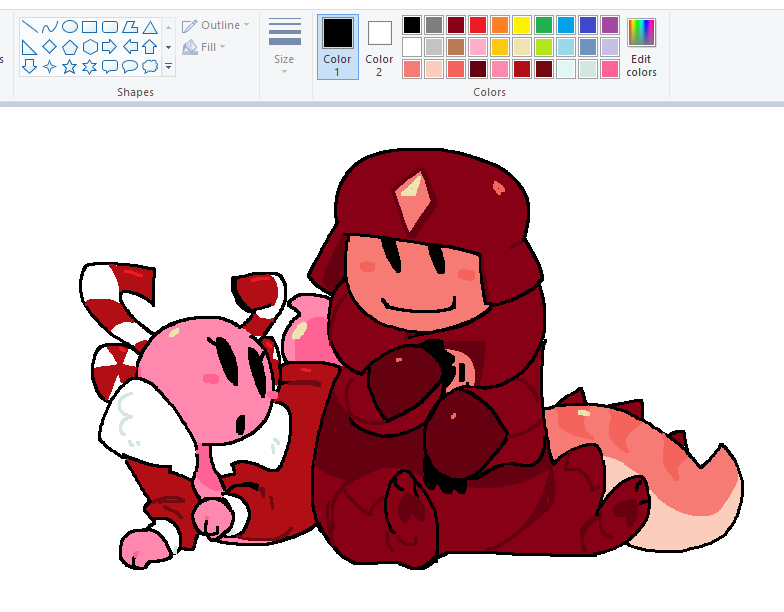
Task: Pick the lime palette swatch
Action: [x=544, y=47]
